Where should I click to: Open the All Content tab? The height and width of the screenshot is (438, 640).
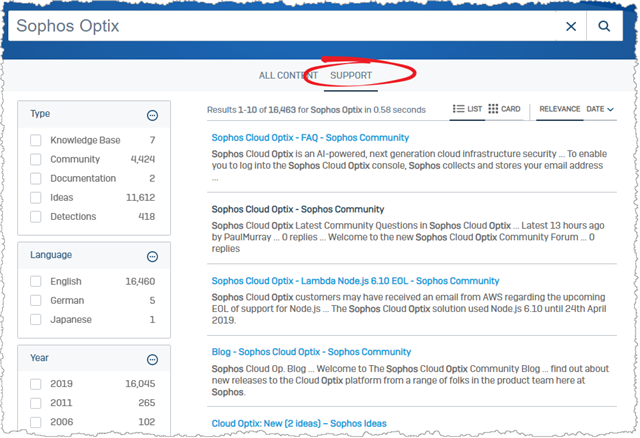pyautogui.click(x=288, y=76)
